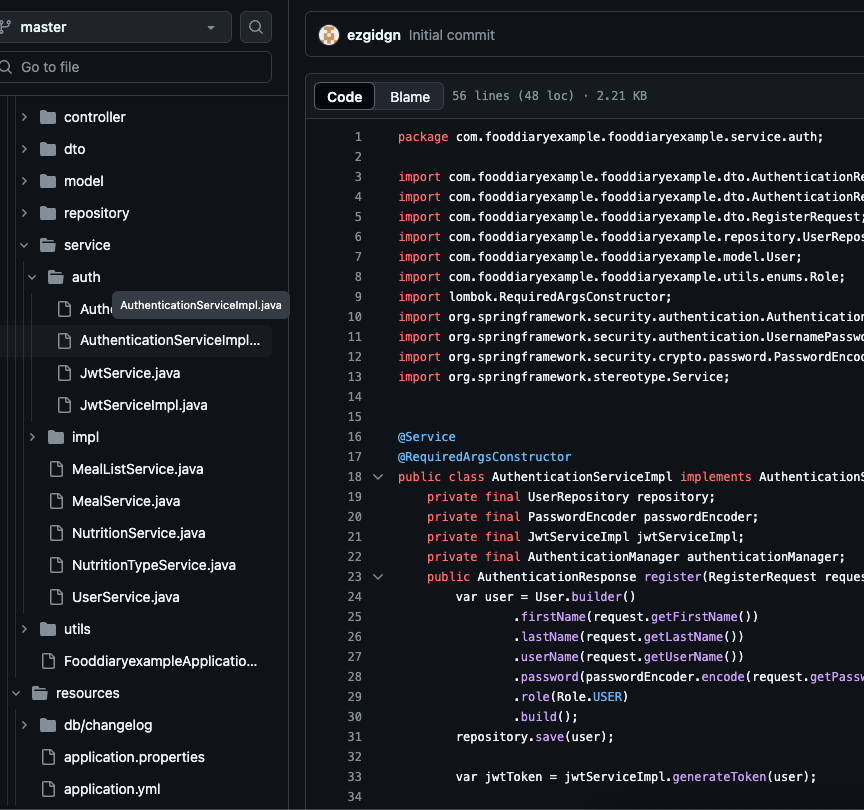The image size is (864, 810).
Task: Open the master branch dropdown
Action: point(115,27)
